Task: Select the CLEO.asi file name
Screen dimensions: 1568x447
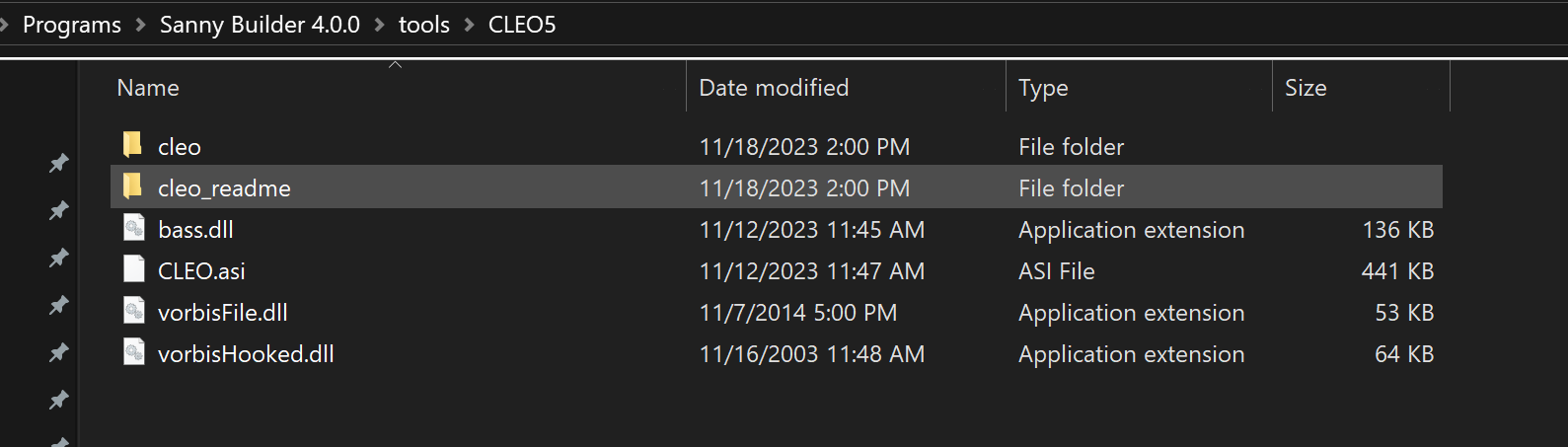Action: click(201, 271)
